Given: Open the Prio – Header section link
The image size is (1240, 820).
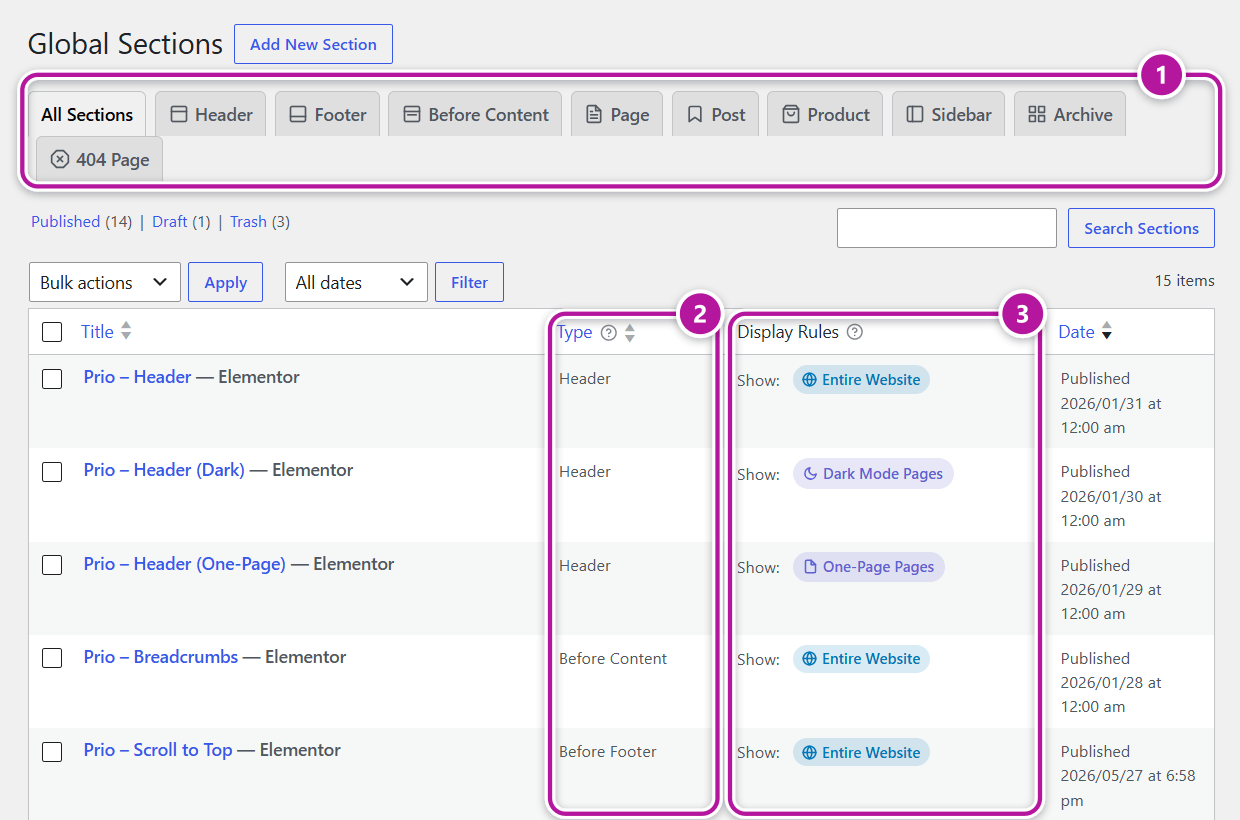Looking at the screenshot, I should click(x=137, y=377).
